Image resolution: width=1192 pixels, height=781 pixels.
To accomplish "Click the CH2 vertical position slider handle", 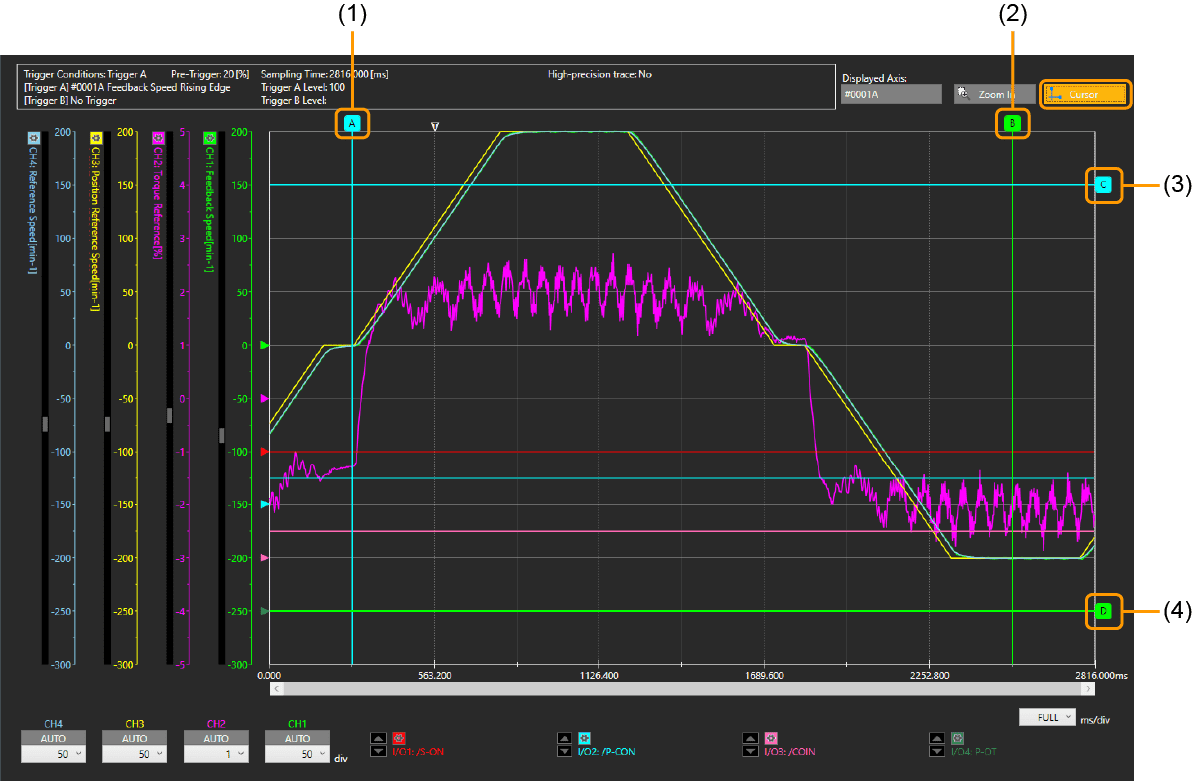I will 168,415.
